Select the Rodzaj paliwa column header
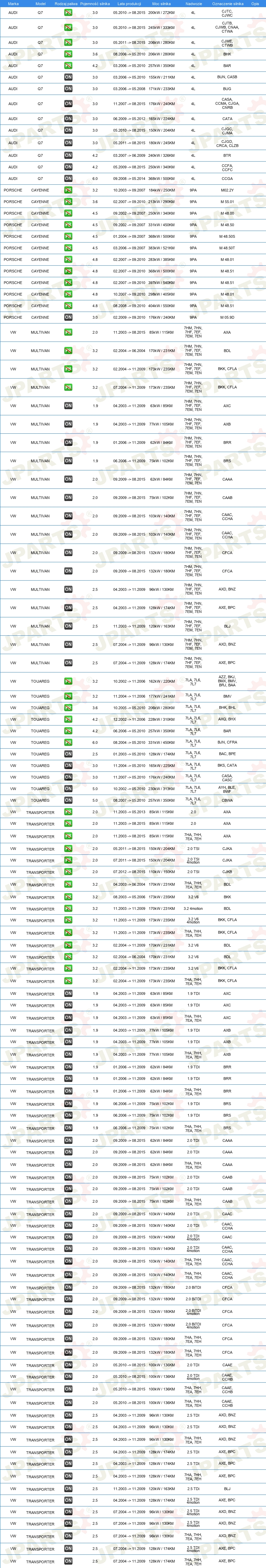 [66, 4]
